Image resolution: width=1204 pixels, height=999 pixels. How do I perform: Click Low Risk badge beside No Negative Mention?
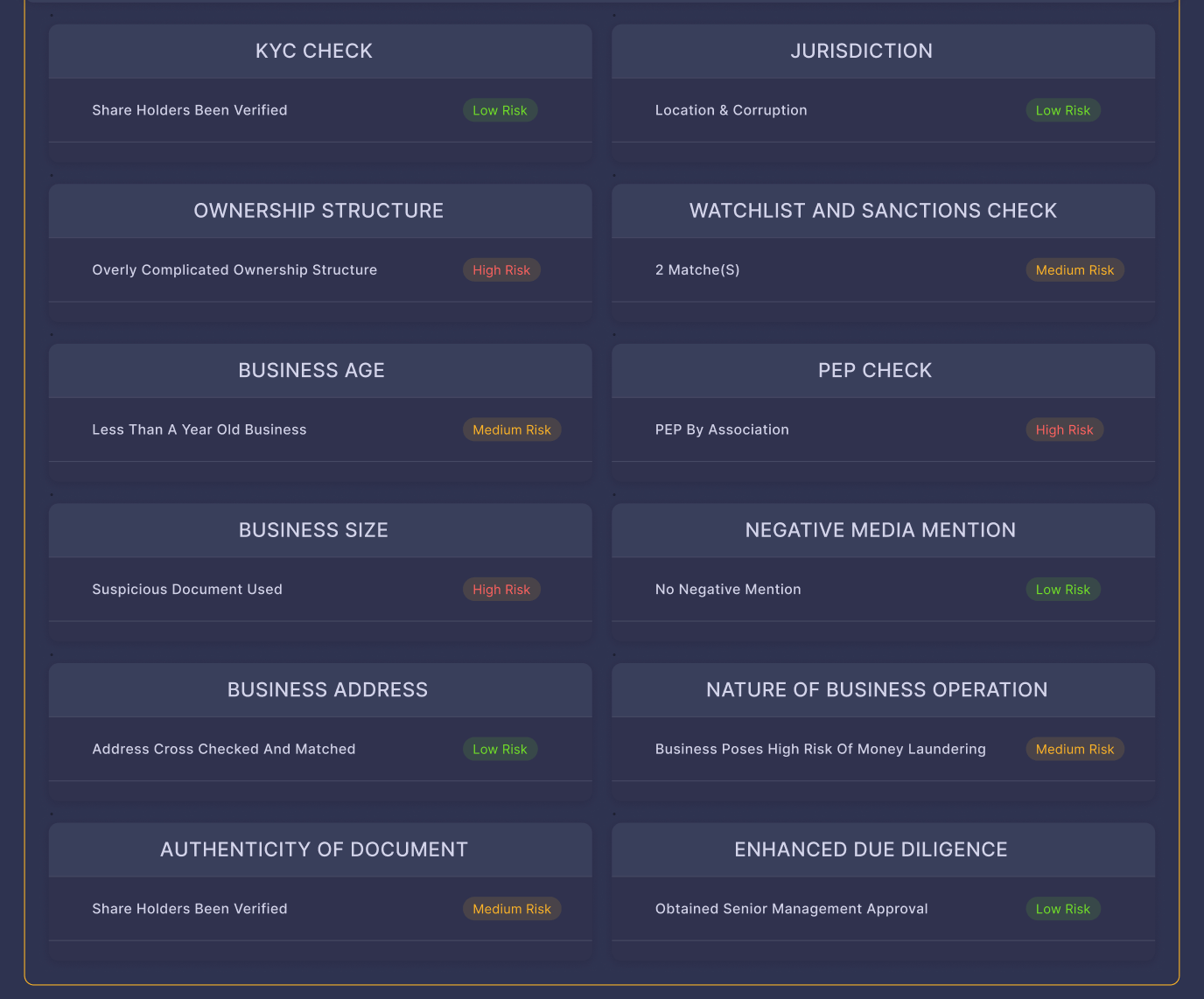coord(1062,590)
